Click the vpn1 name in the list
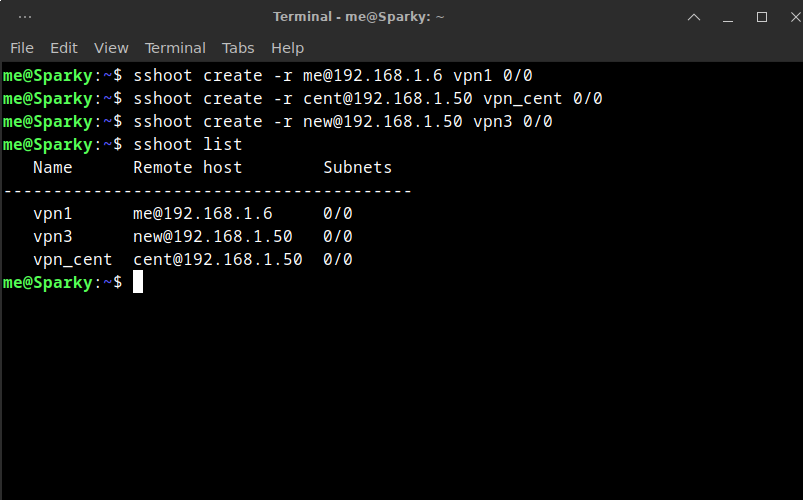The image size is (803, 500). 52,214
